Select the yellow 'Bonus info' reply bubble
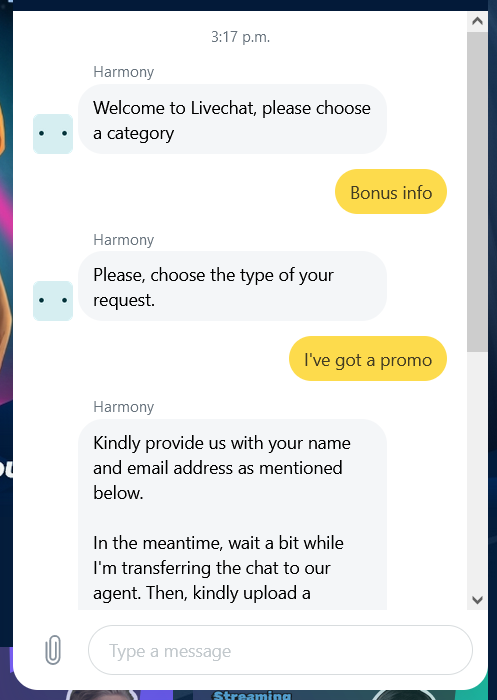Screen dimensions: 497x700 click(x=391, y=192)
